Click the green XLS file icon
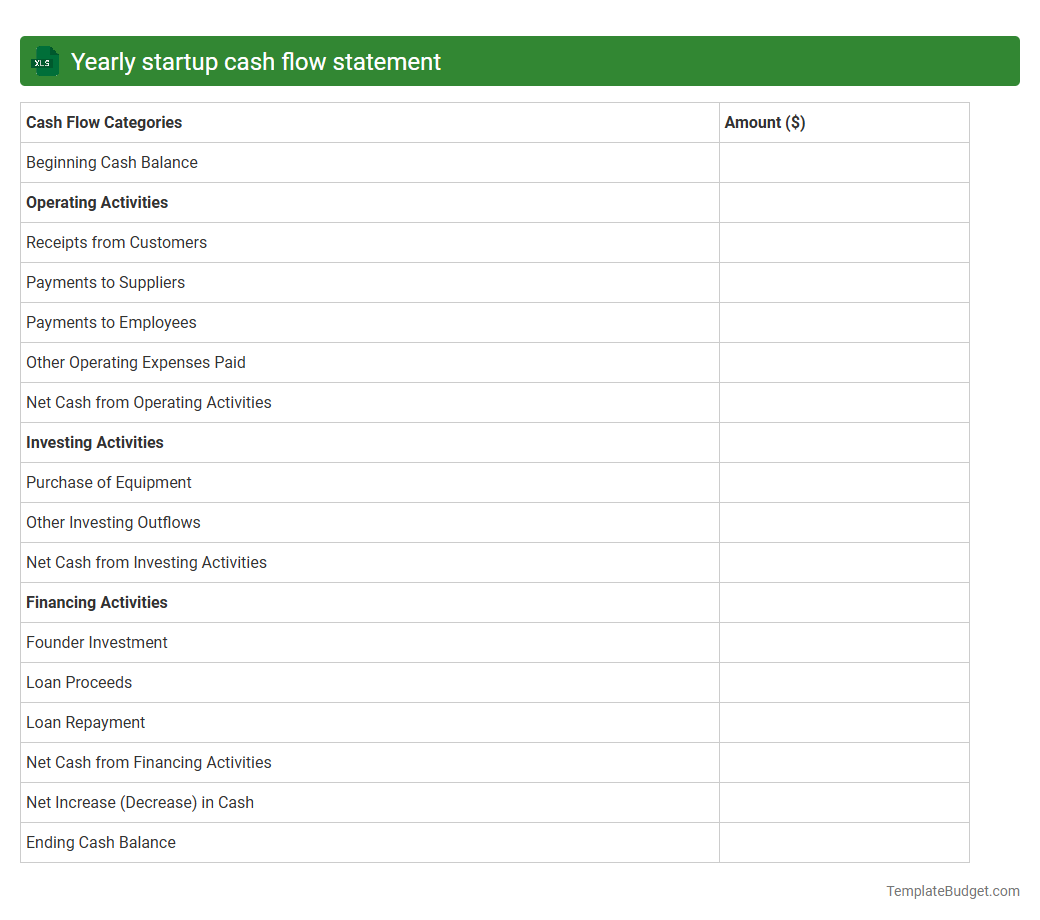Image resolution: width=1040 pixels, height=920 pixels. pyautogui.click(x=44, y=61)
